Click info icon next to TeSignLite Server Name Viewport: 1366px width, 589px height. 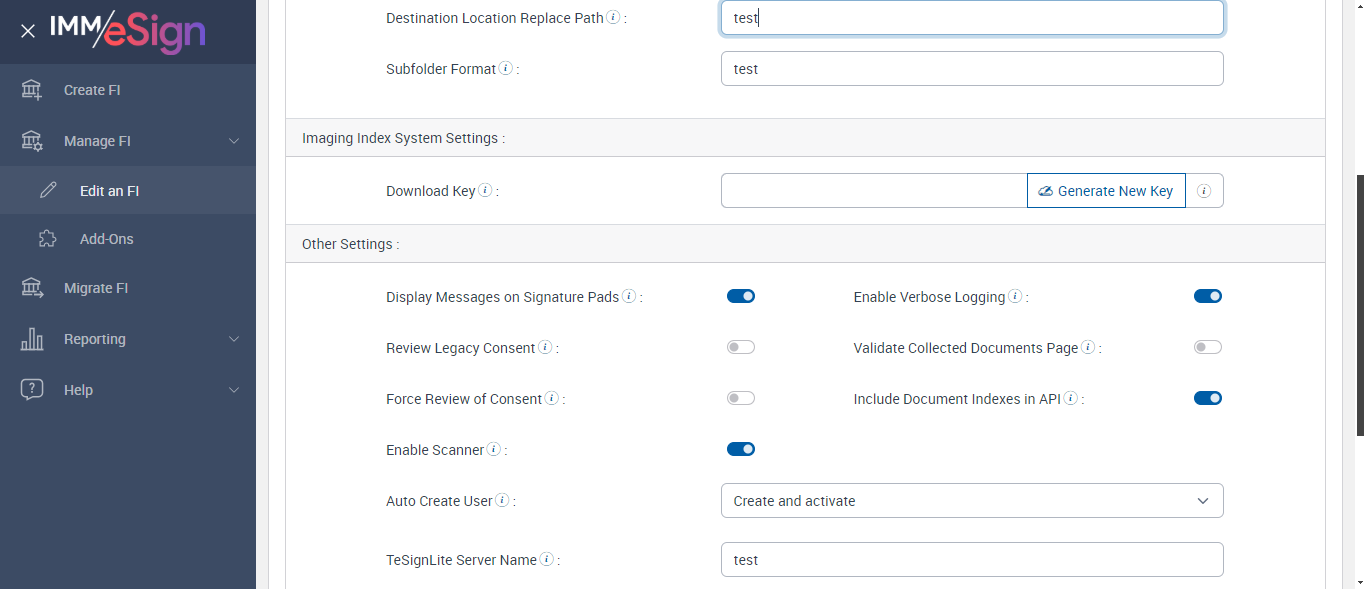click(547, 559)
